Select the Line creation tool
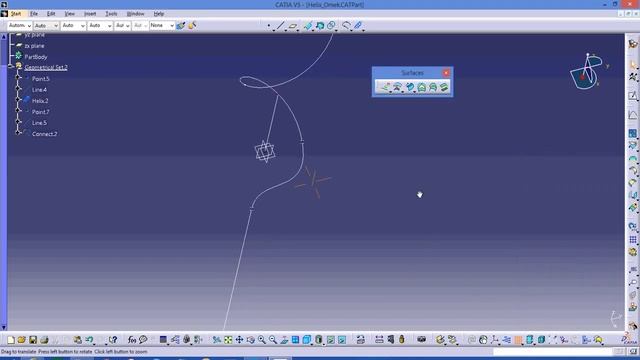 280,26
